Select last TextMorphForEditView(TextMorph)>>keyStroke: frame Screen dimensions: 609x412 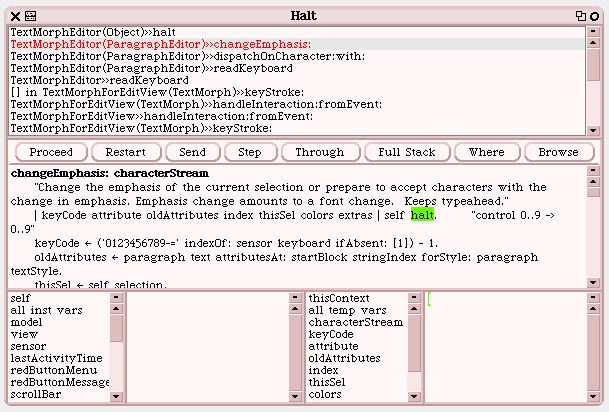tap(297, 129)
